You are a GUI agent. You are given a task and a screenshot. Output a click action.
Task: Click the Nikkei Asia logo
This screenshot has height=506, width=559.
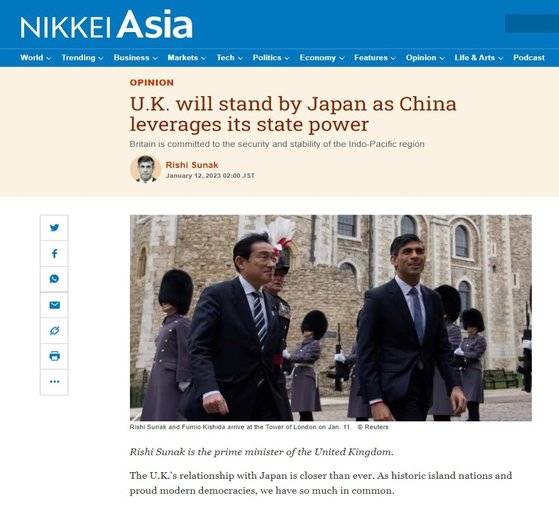pyautogui.click(x=106, y=25)
